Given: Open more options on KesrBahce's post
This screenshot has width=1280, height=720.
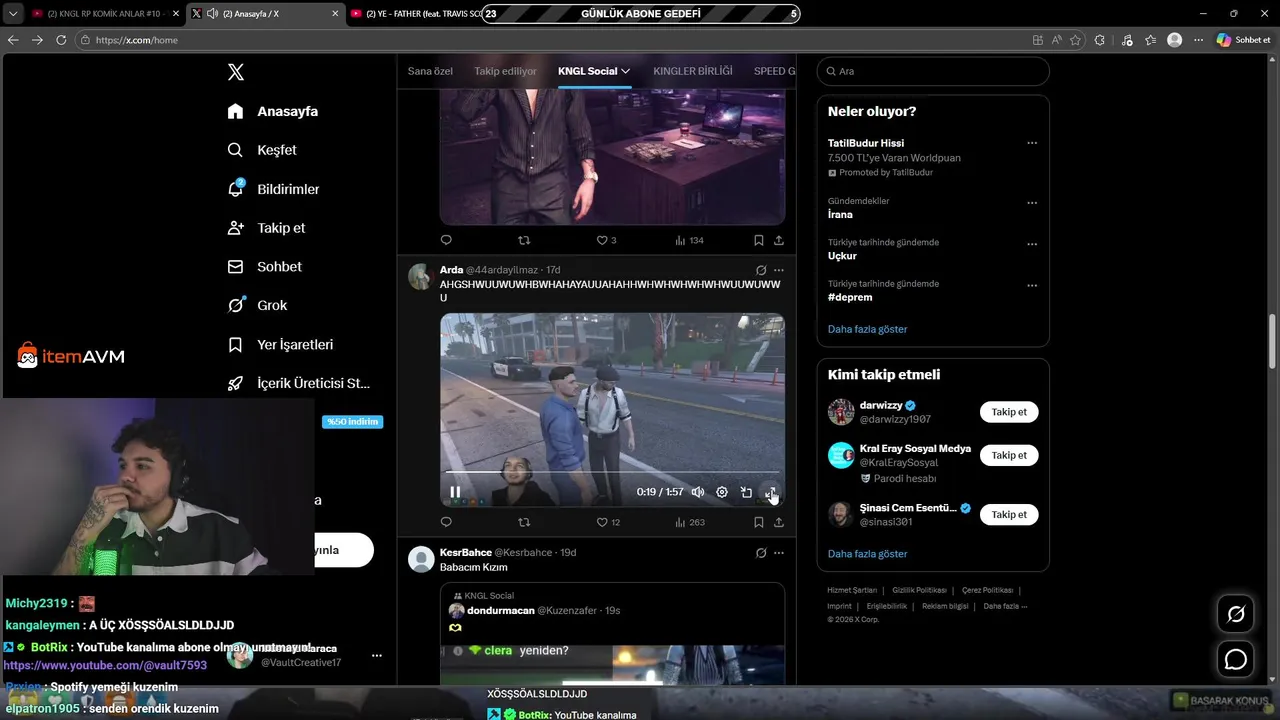Looking at the screenshot, I should (779, 553).
